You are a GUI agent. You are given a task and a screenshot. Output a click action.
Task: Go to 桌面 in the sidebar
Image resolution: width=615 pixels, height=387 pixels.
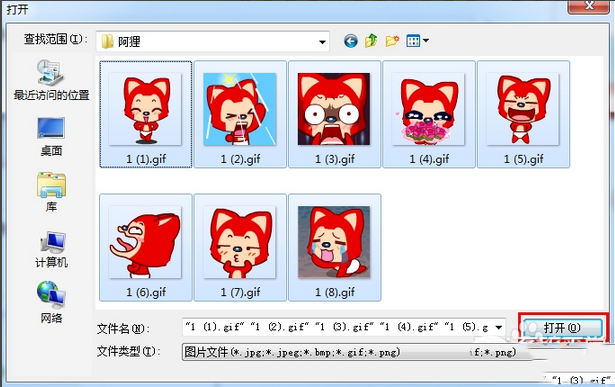point(51,137)
